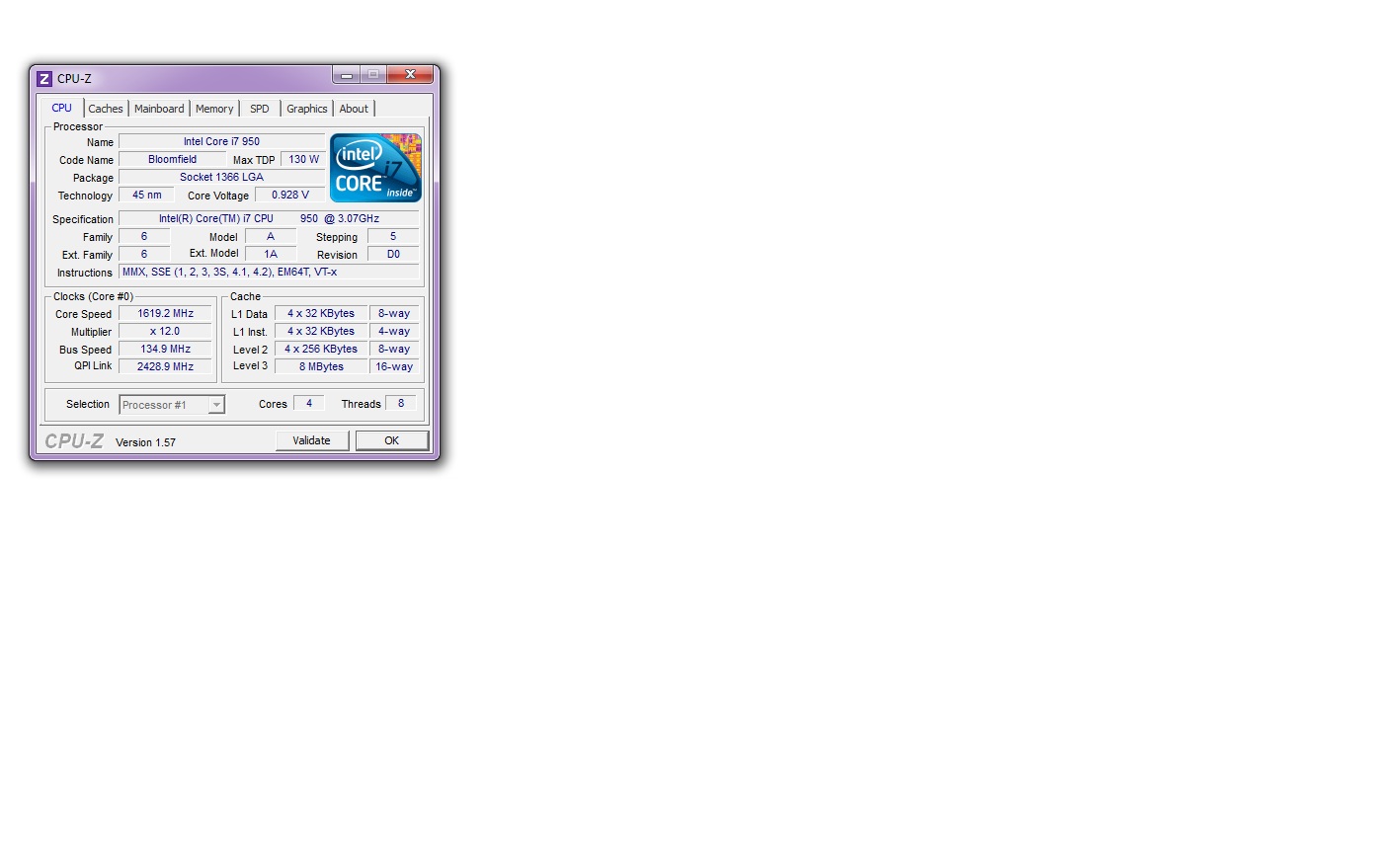
Task: Click the 'CPU-Z' title bar text
Action: [x=74, y=79]
